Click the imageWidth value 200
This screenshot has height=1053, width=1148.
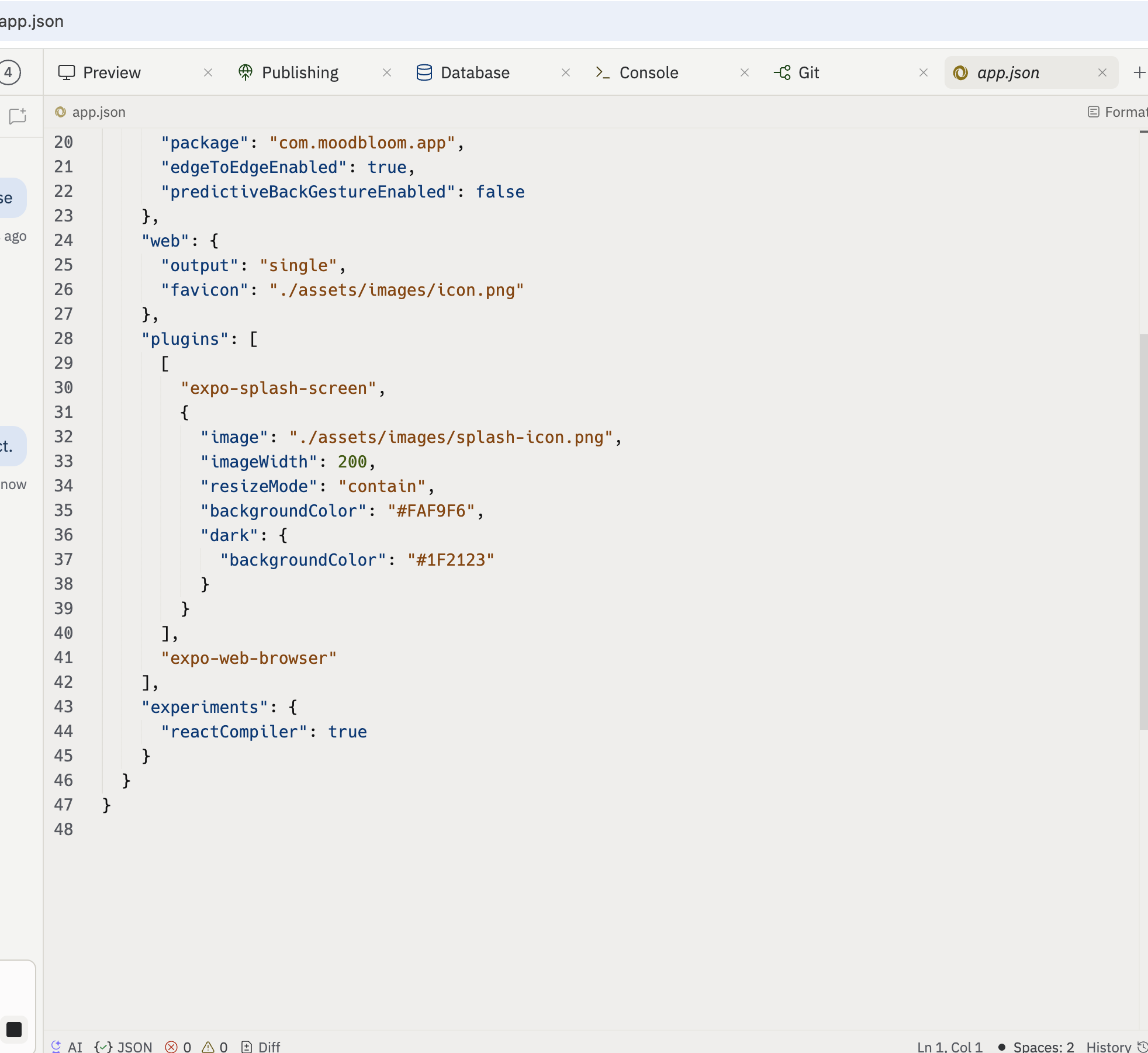[352, 462]
